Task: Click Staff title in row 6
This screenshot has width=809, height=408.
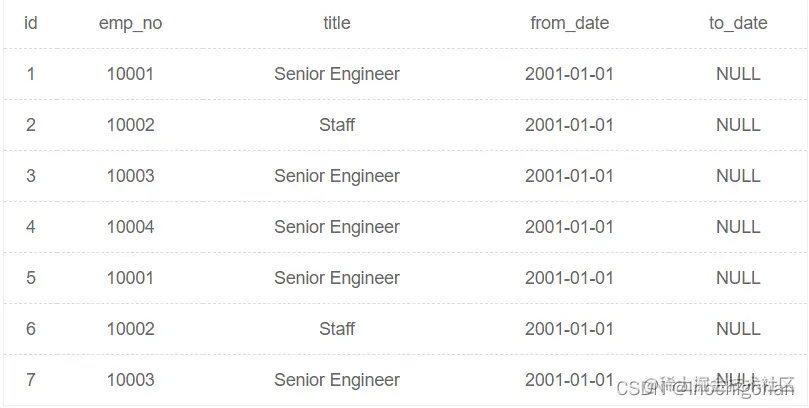Action: 337,329
